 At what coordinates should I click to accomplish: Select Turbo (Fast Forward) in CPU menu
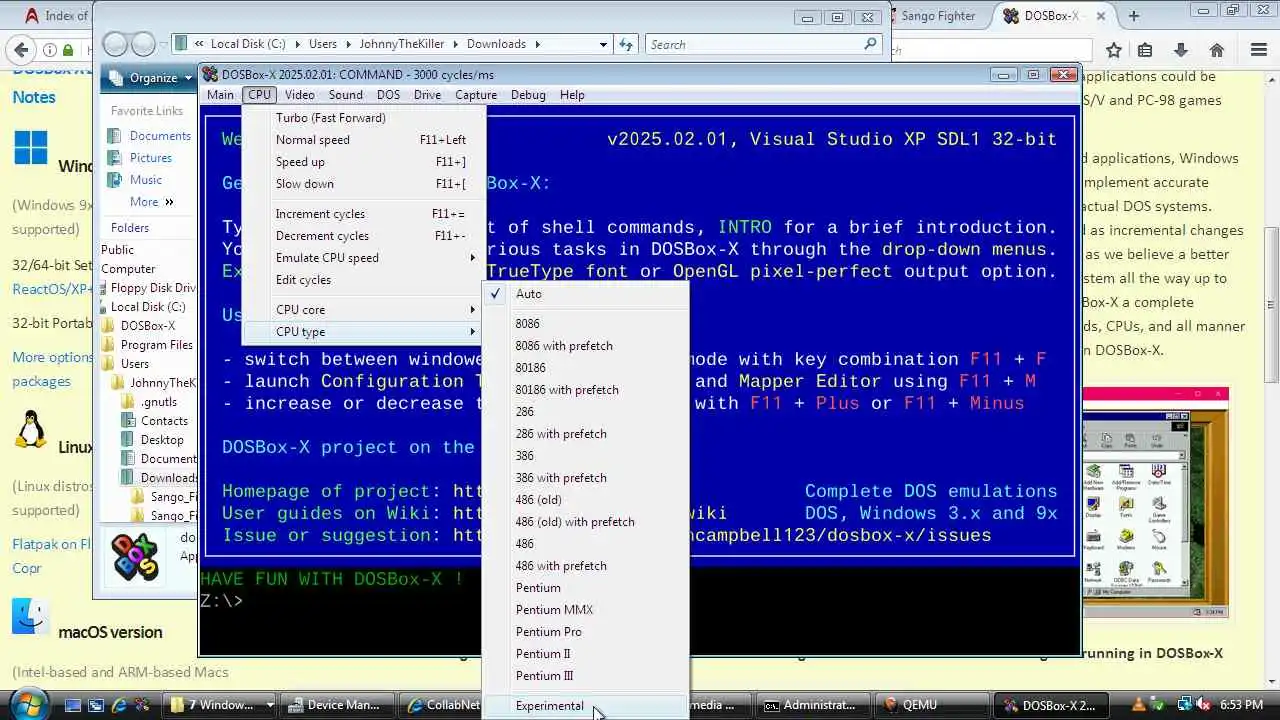click(x=366, y=118)
